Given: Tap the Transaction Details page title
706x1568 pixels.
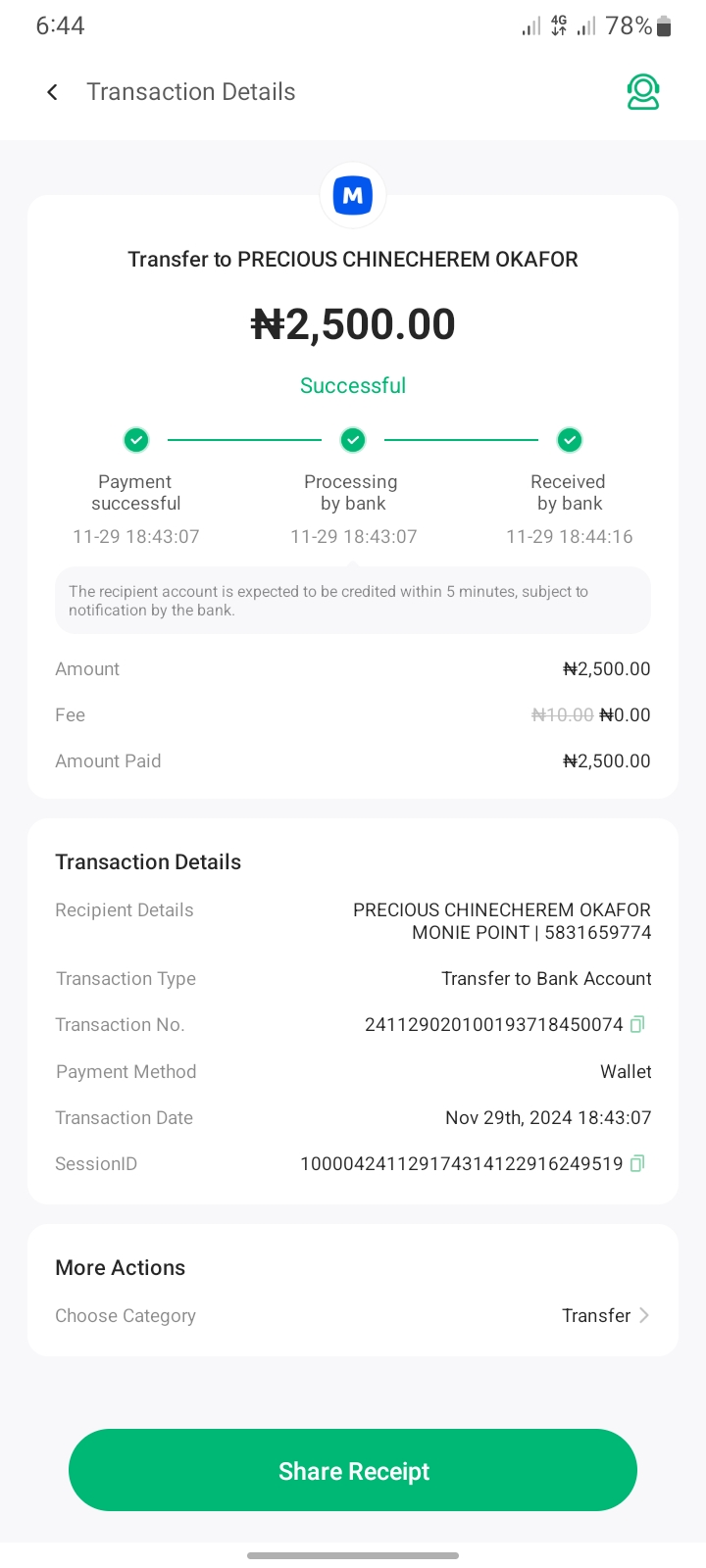Looking at the screenshot, I should point(191,92).
